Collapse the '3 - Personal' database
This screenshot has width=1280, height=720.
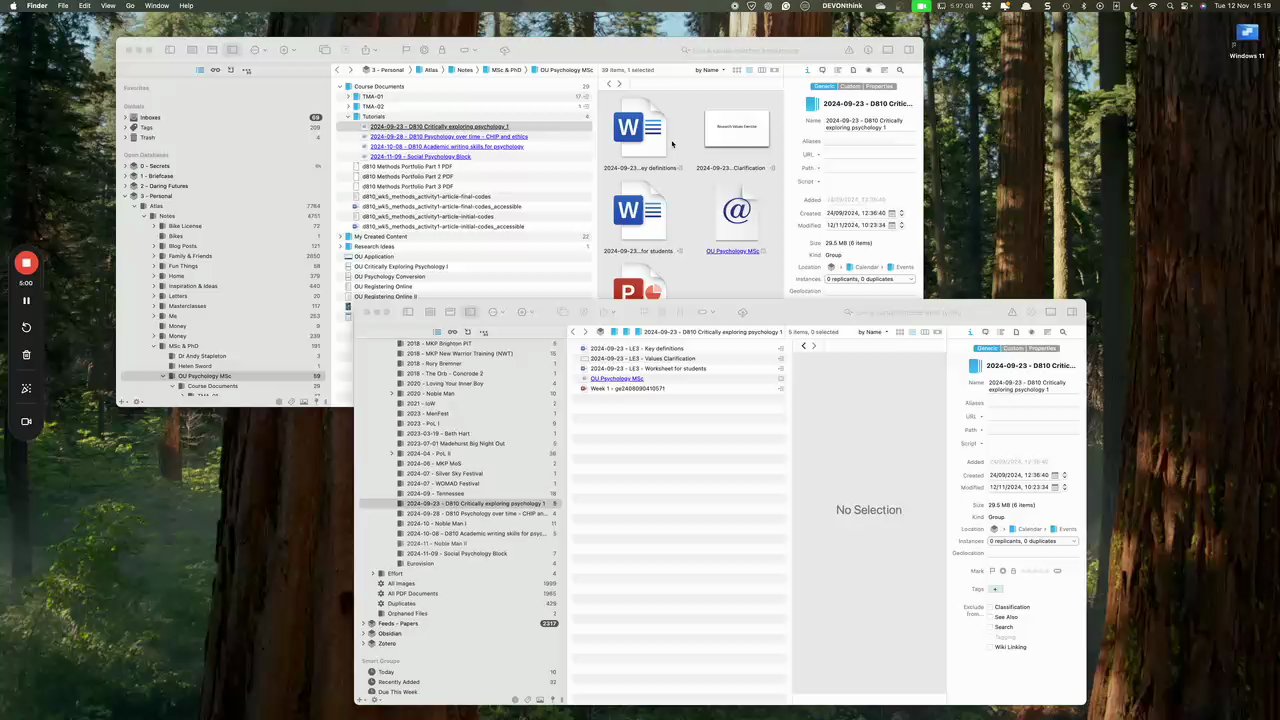125,196
